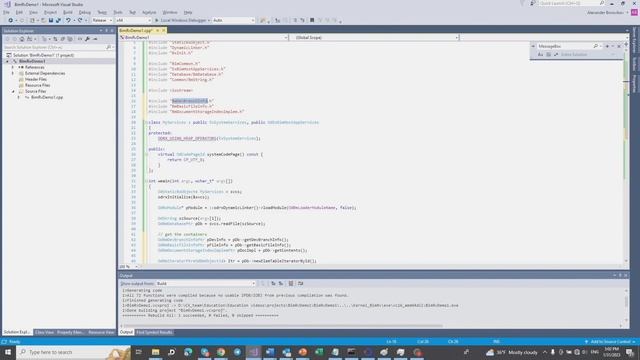The height and width of the screenshot is (360, 640).
Task: Switch to the BimRvDemo1.cpp editor tab
Action: tap(136, 30)
